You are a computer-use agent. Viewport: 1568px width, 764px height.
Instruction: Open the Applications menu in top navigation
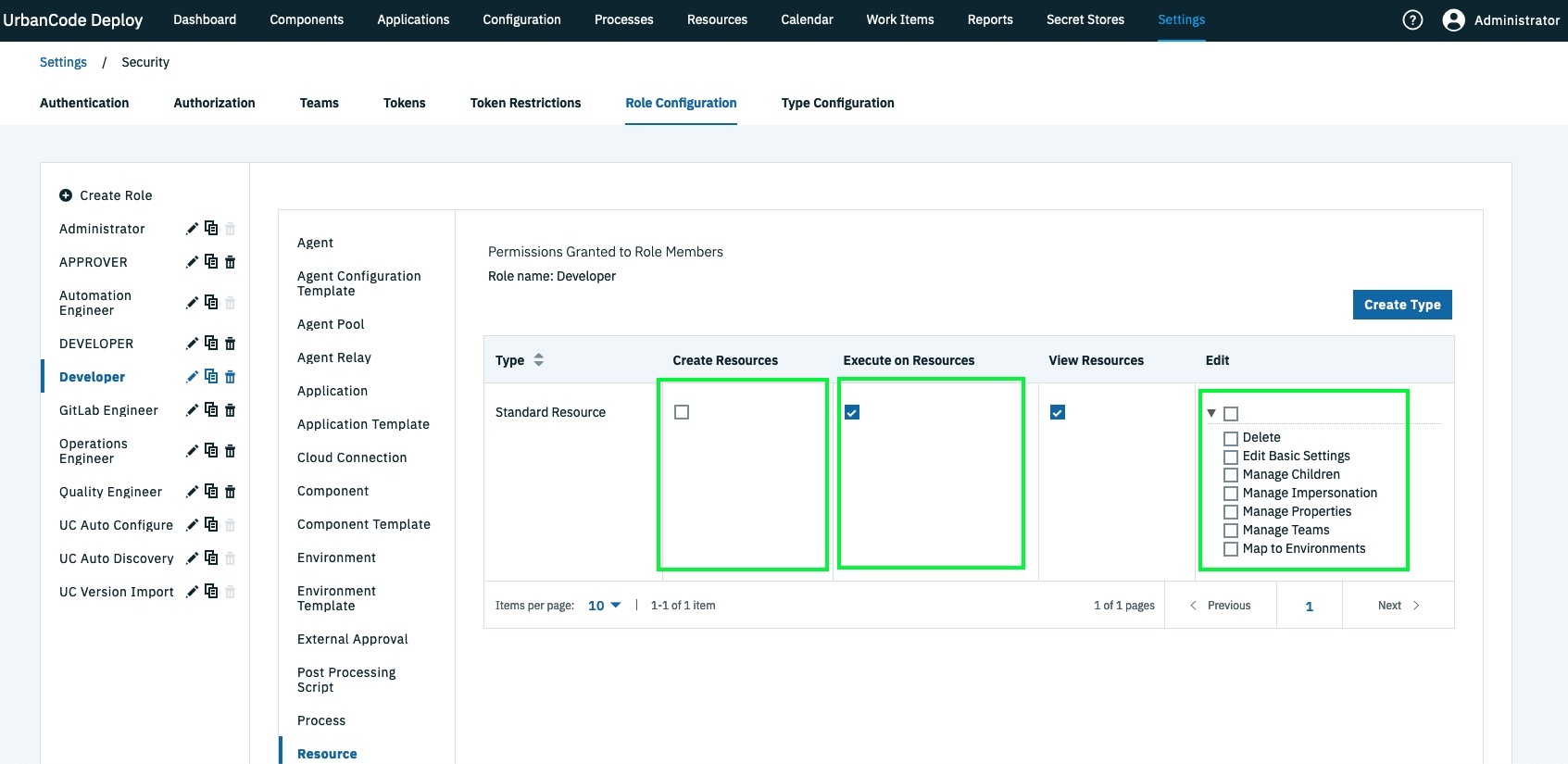click(413, 19)
